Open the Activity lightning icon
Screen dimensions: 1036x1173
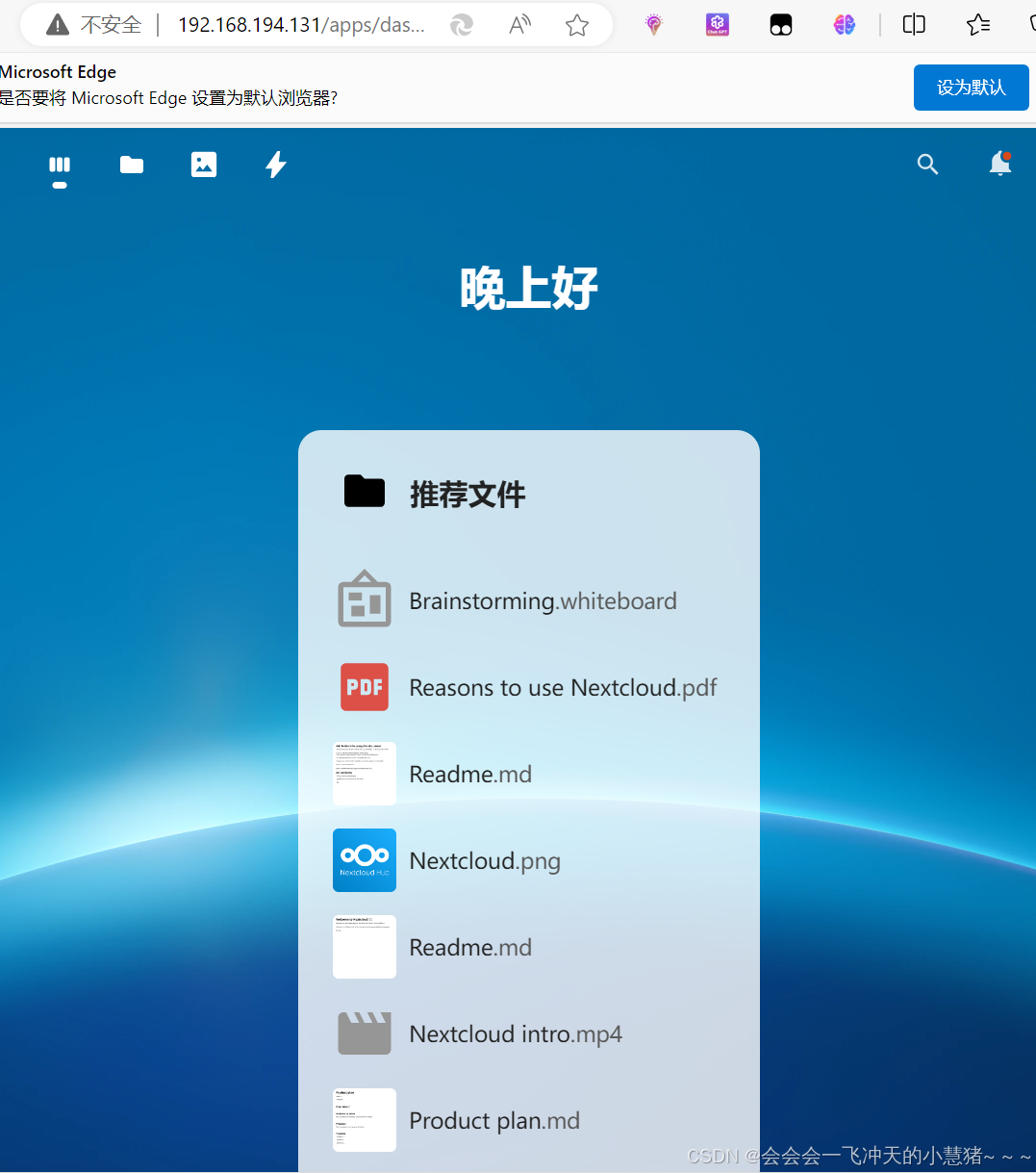pos(276,165)
